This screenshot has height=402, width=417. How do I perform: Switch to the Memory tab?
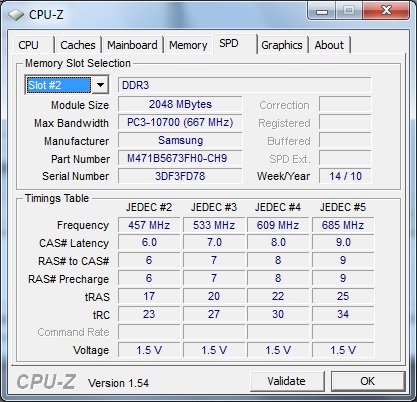[x=188, y=45]
